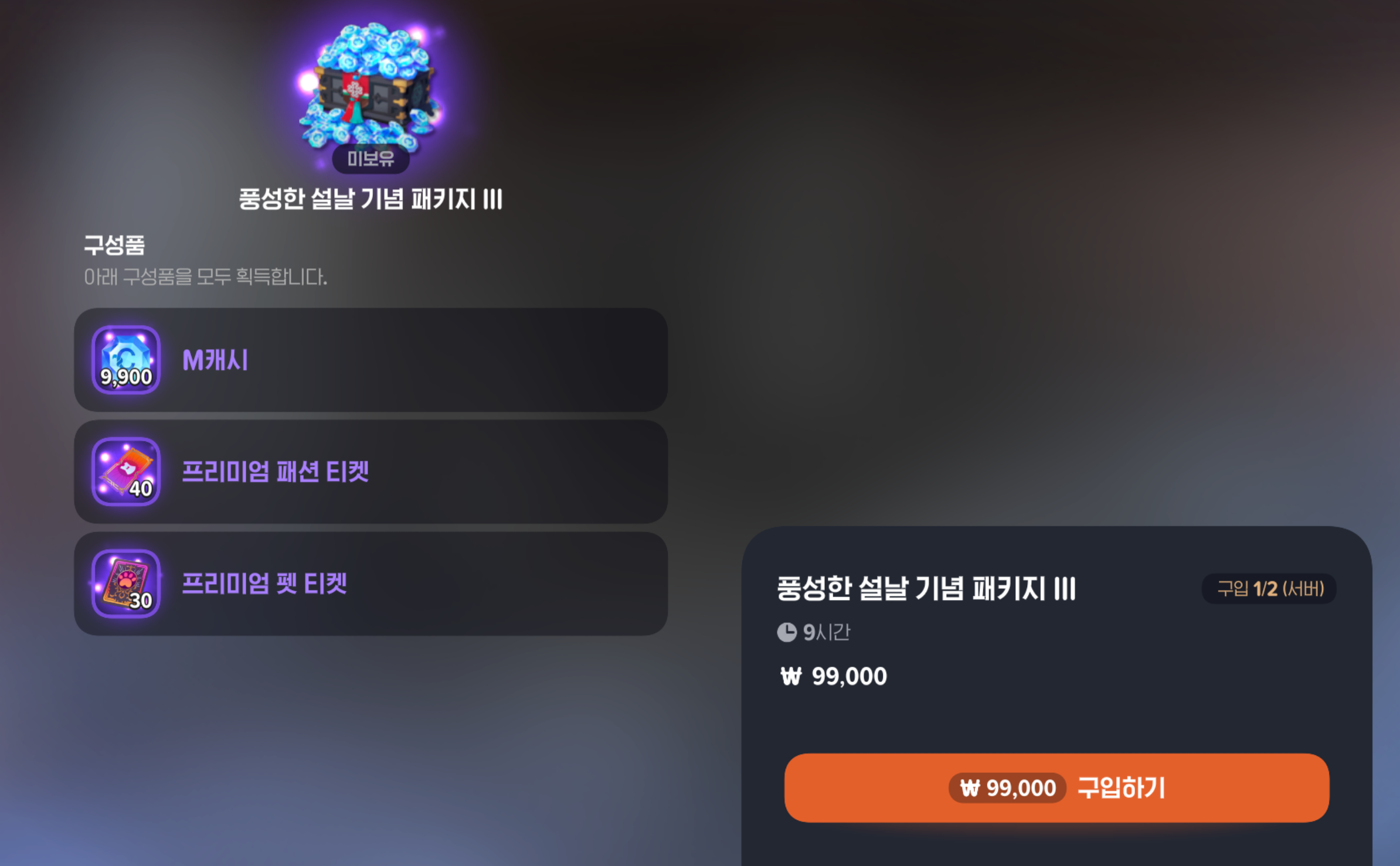Click the treasure chest package image
1400x866 pixels.
pyautogui.click(x=369, y=87)
